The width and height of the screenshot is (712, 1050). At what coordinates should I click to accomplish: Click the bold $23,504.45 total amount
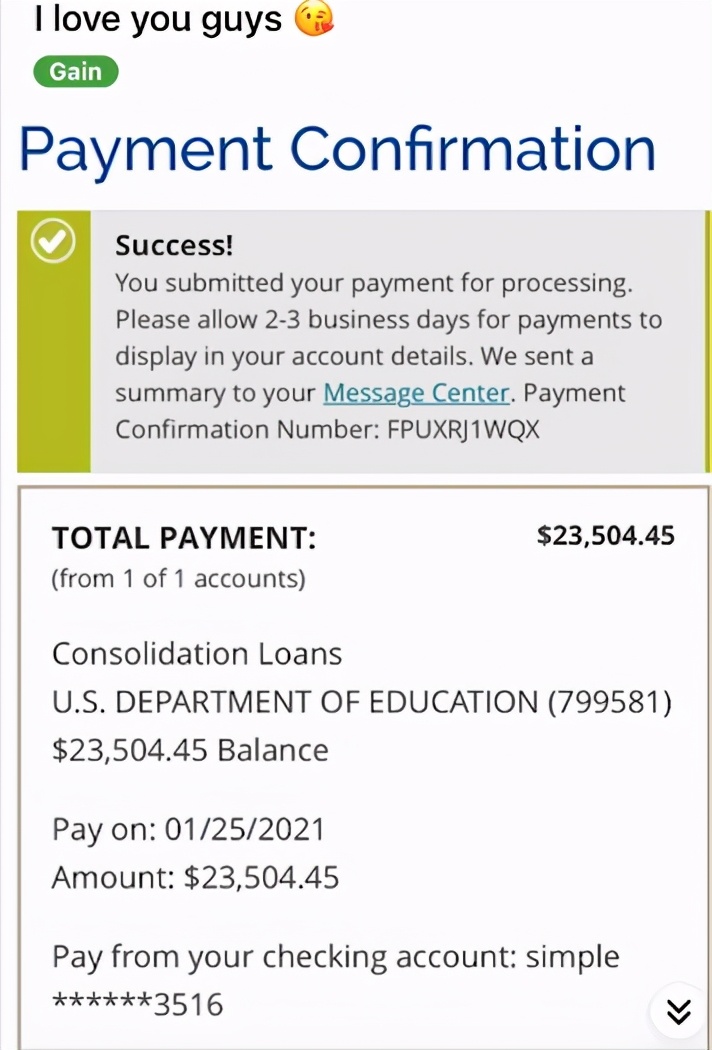(x=606, y=536)
